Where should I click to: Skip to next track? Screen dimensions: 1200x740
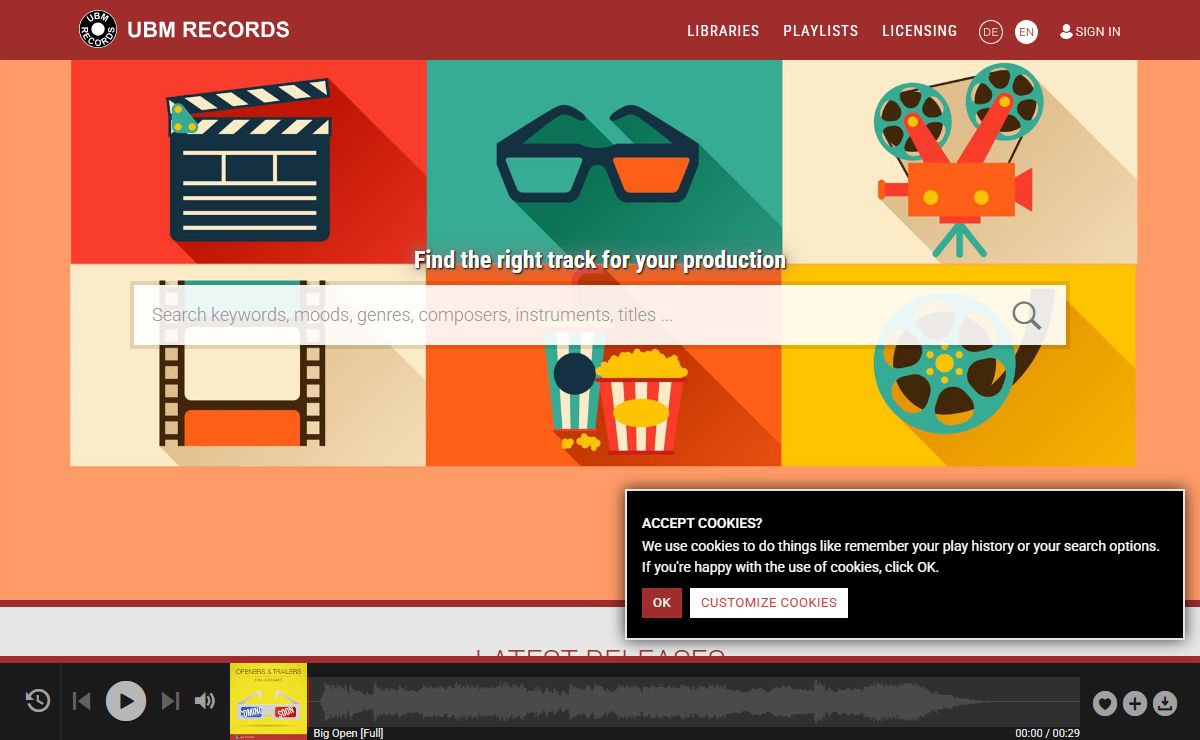click(170, 701)
